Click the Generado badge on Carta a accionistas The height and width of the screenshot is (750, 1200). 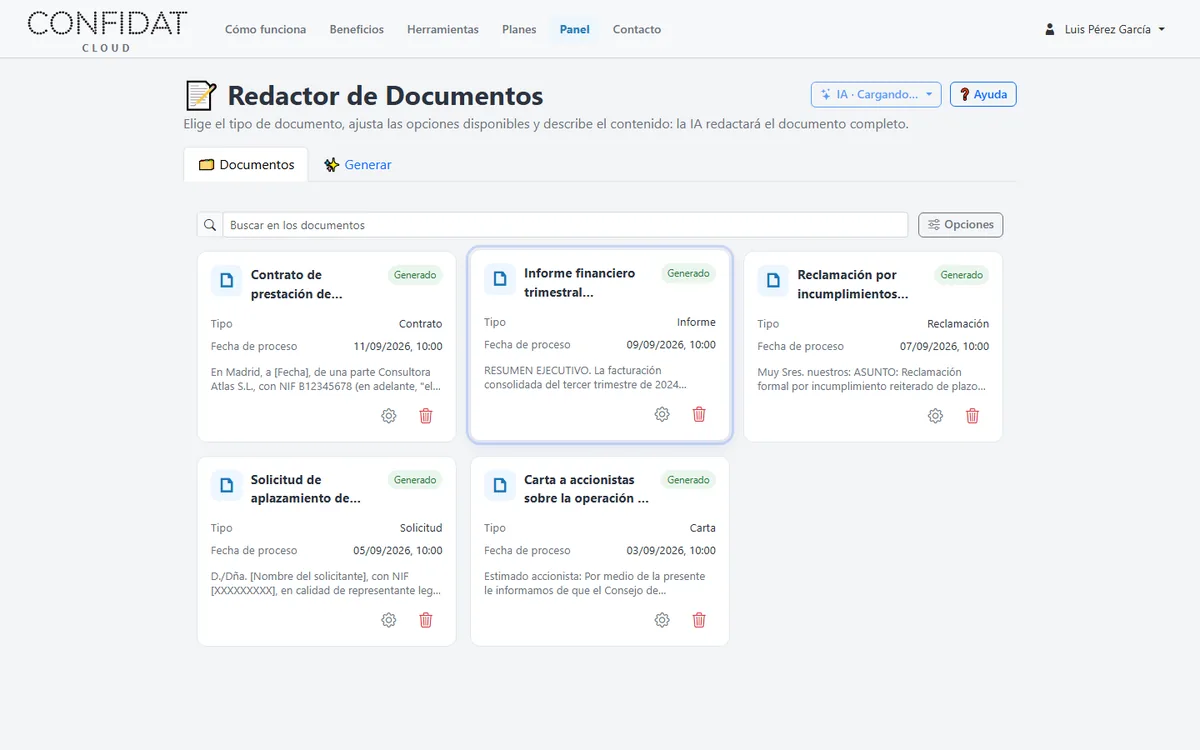(688, 480)
